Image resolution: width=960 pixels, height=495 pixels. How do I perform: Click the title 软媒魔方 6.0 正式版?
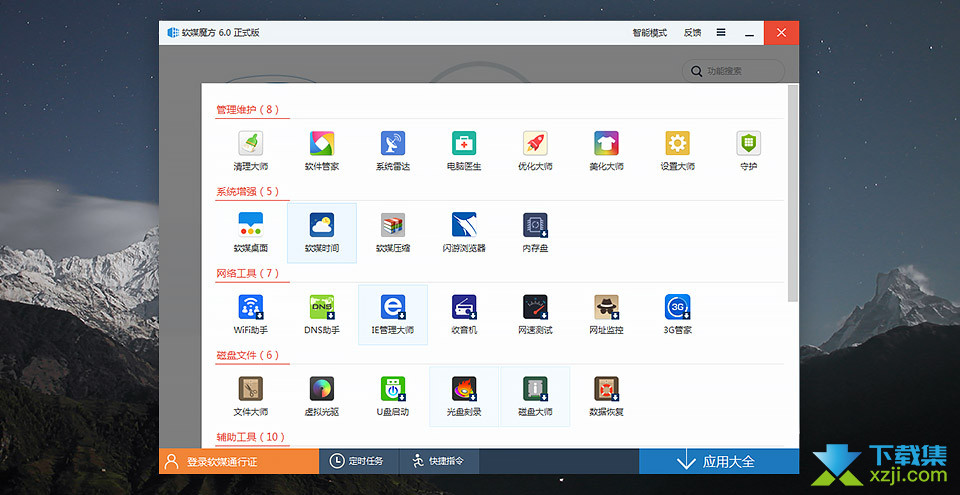pos(221,33)
